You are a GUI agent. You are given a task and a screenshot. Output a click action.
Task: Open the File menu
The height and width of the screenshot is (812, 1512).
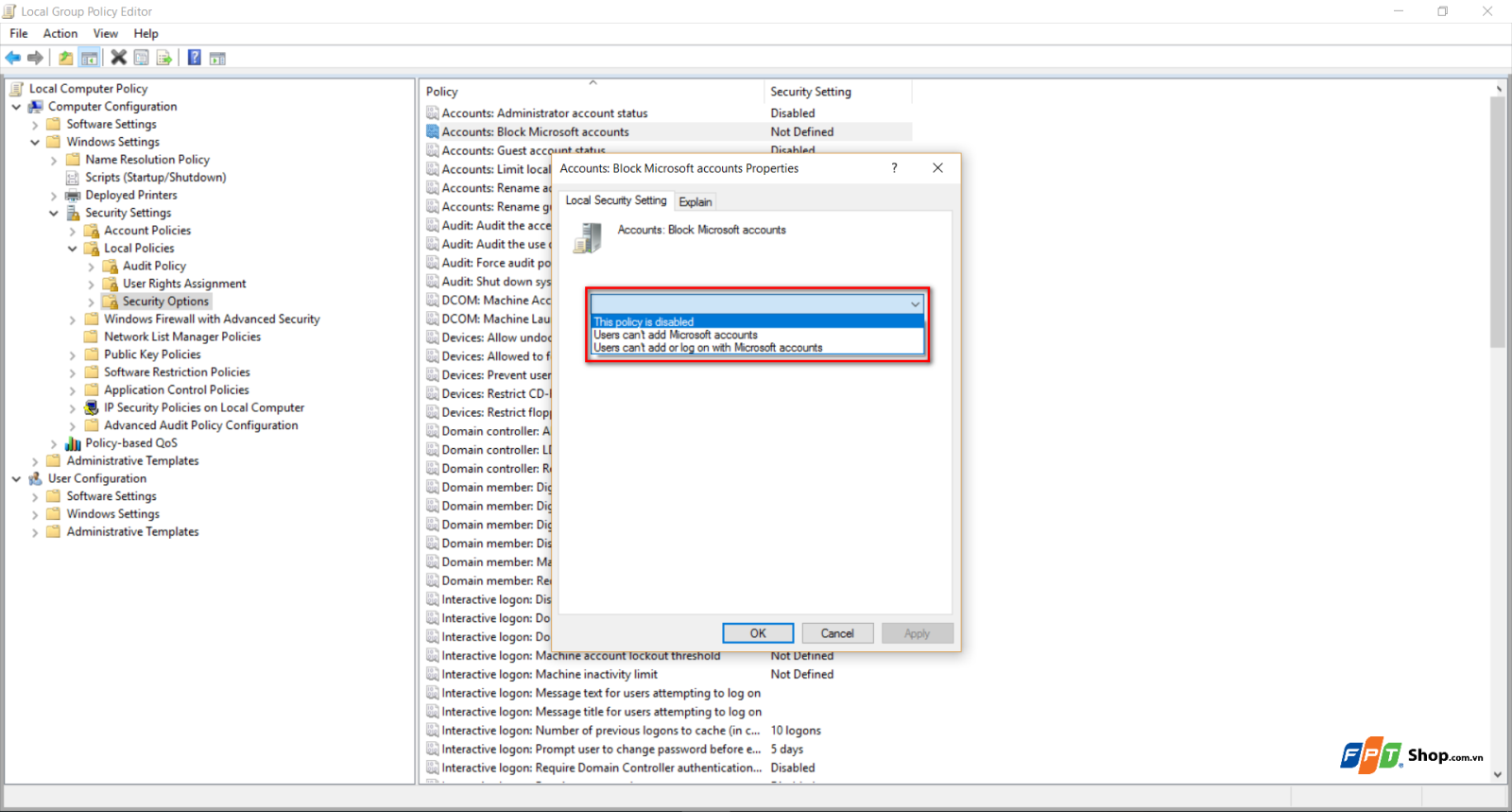pyautogui.click(x=19, y=34)
